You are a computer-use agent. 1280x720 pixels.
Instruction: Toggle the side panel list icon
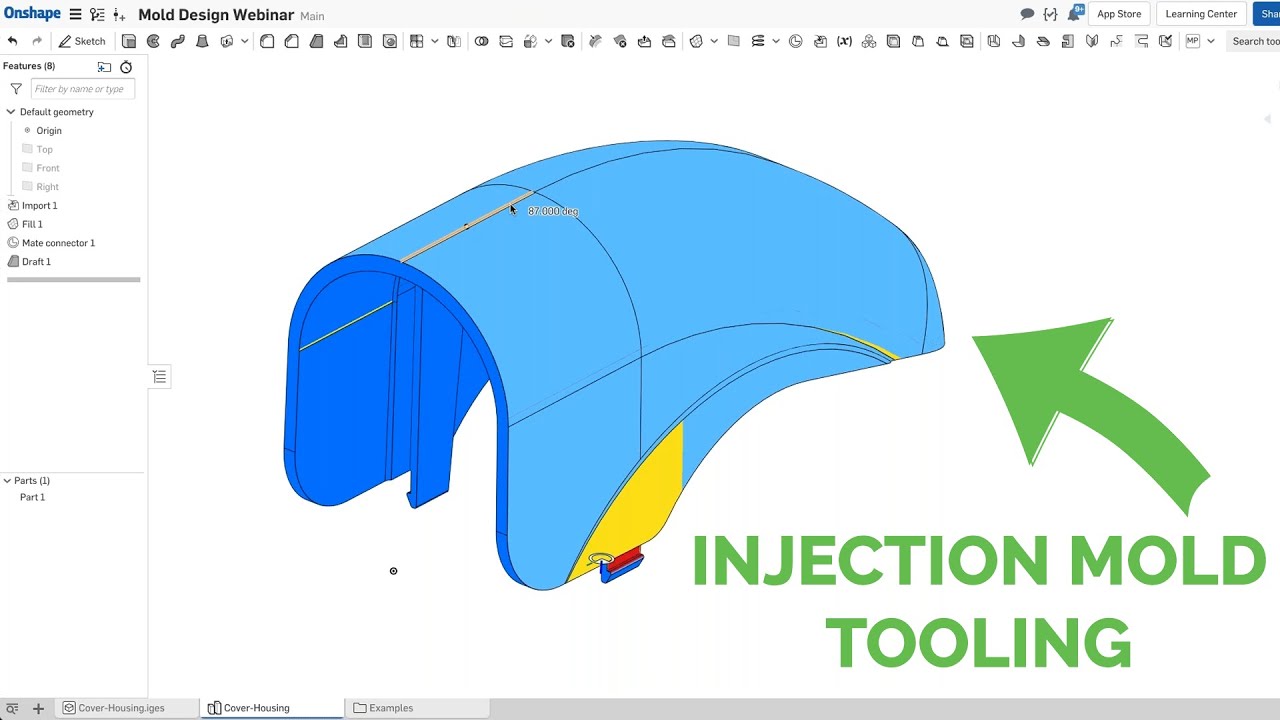click(x=159, y=376)
